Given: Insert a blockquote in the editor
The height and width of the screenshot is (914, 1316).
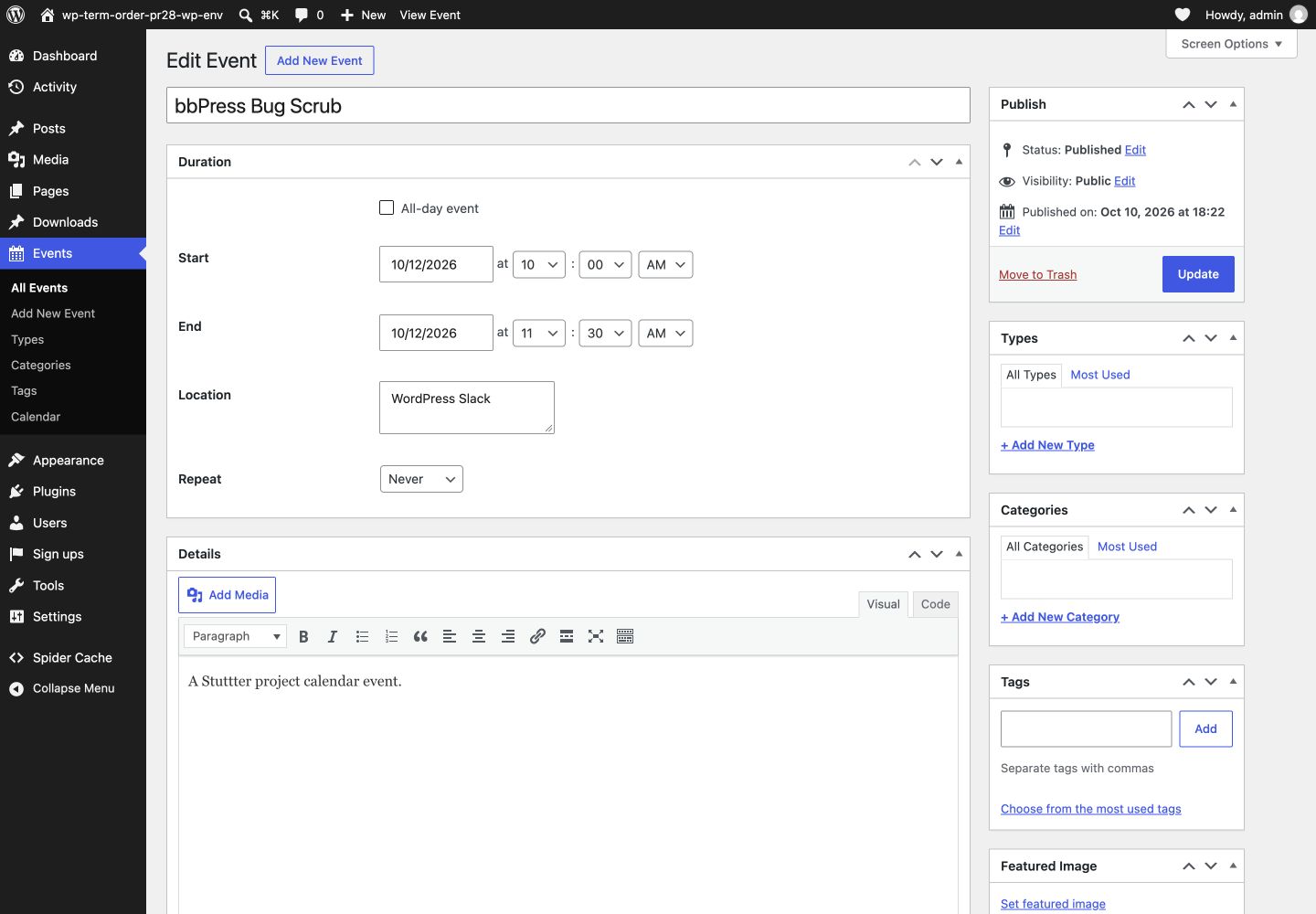Looking at the screenshot, I should click(x=420, y=636).
